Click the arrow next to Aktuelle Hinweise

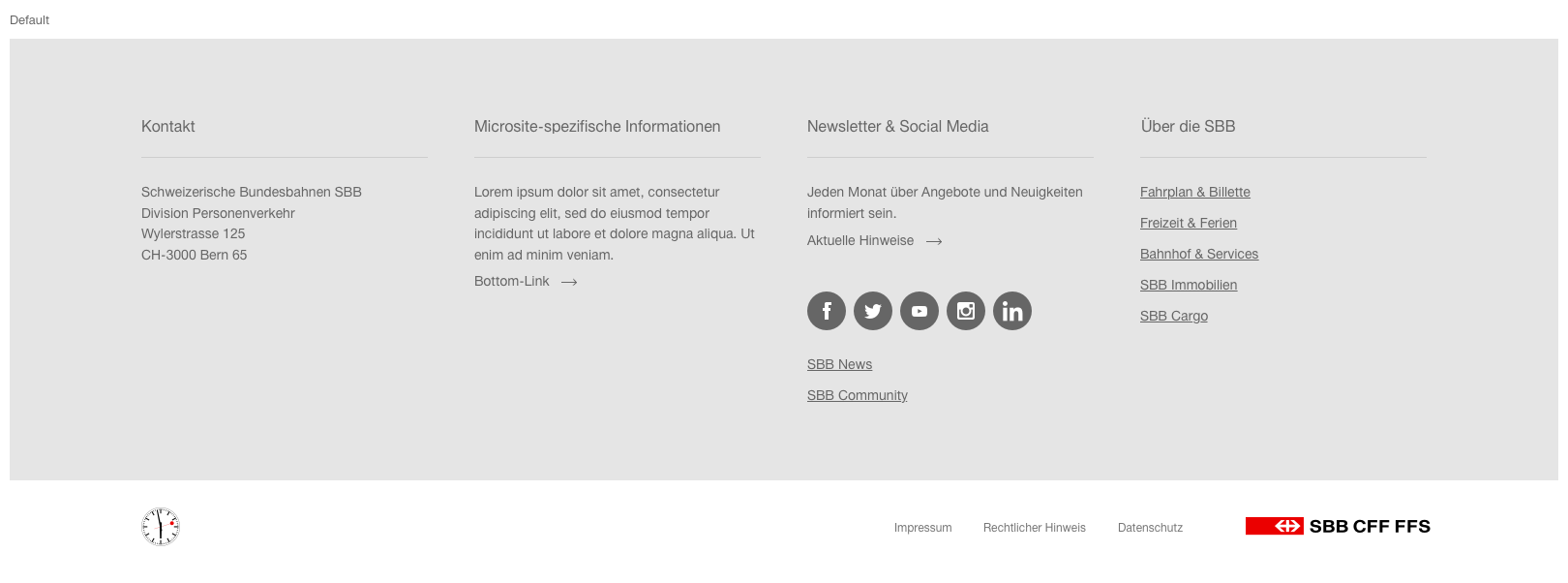click(x=934, y=241)
